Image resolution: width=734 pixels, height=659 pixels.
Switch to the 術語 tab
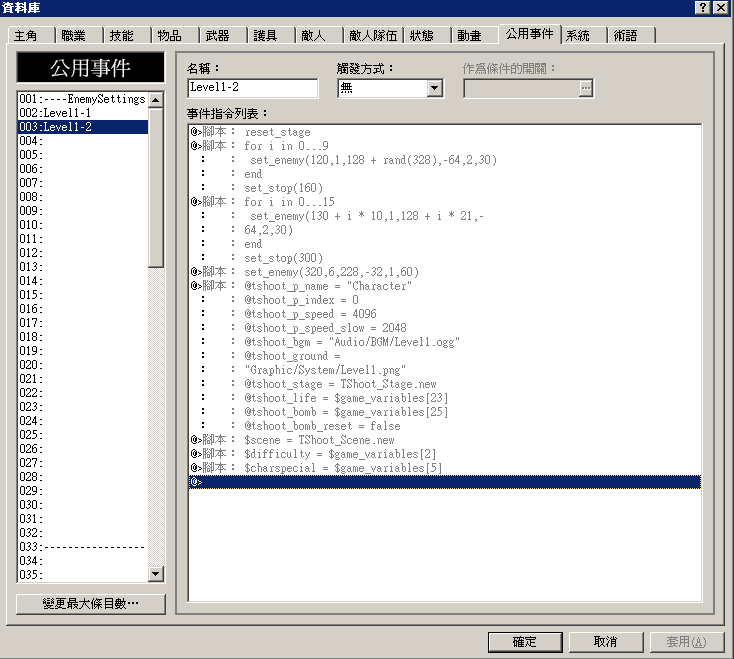(631, 36)
